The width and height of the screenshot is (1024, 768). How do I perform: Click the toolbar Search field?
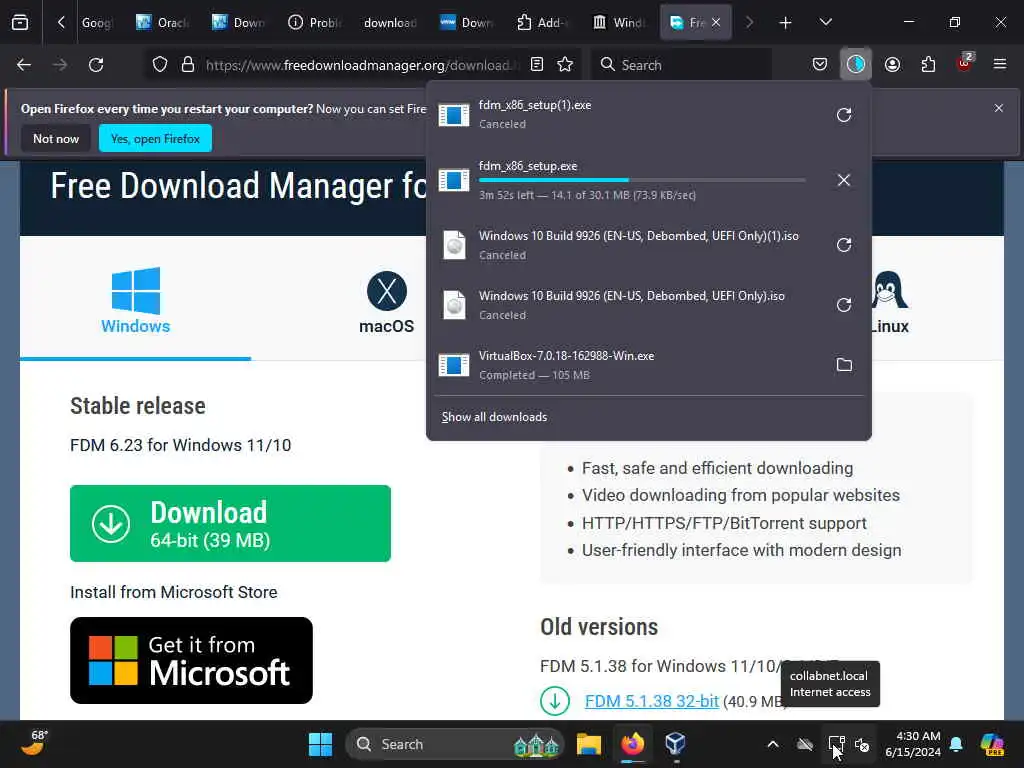pos(682,65)
